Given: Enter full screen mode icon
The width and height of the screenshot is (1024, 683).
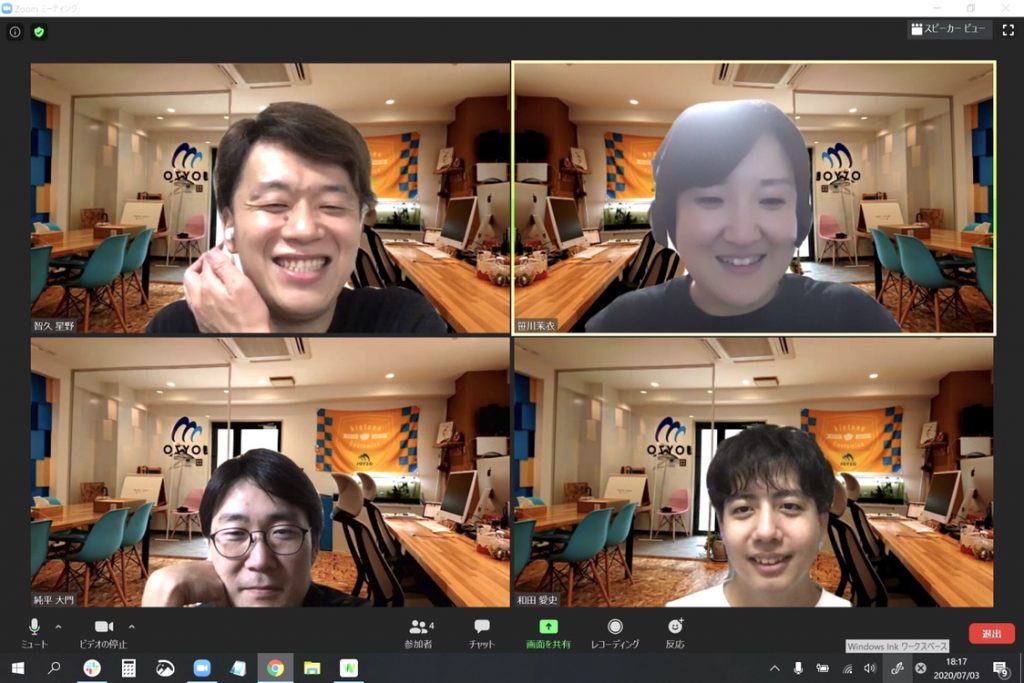Looking at the screenshot, I should point(1008,30).
